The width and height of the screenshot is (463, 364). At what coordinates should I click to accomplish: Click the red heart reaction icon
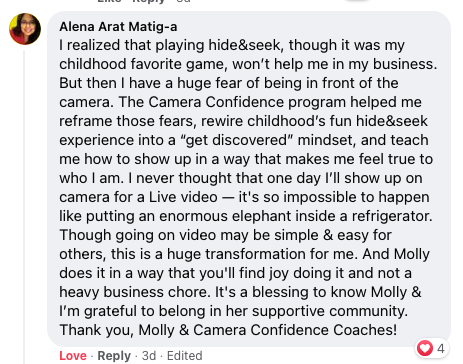click(425, 348)
